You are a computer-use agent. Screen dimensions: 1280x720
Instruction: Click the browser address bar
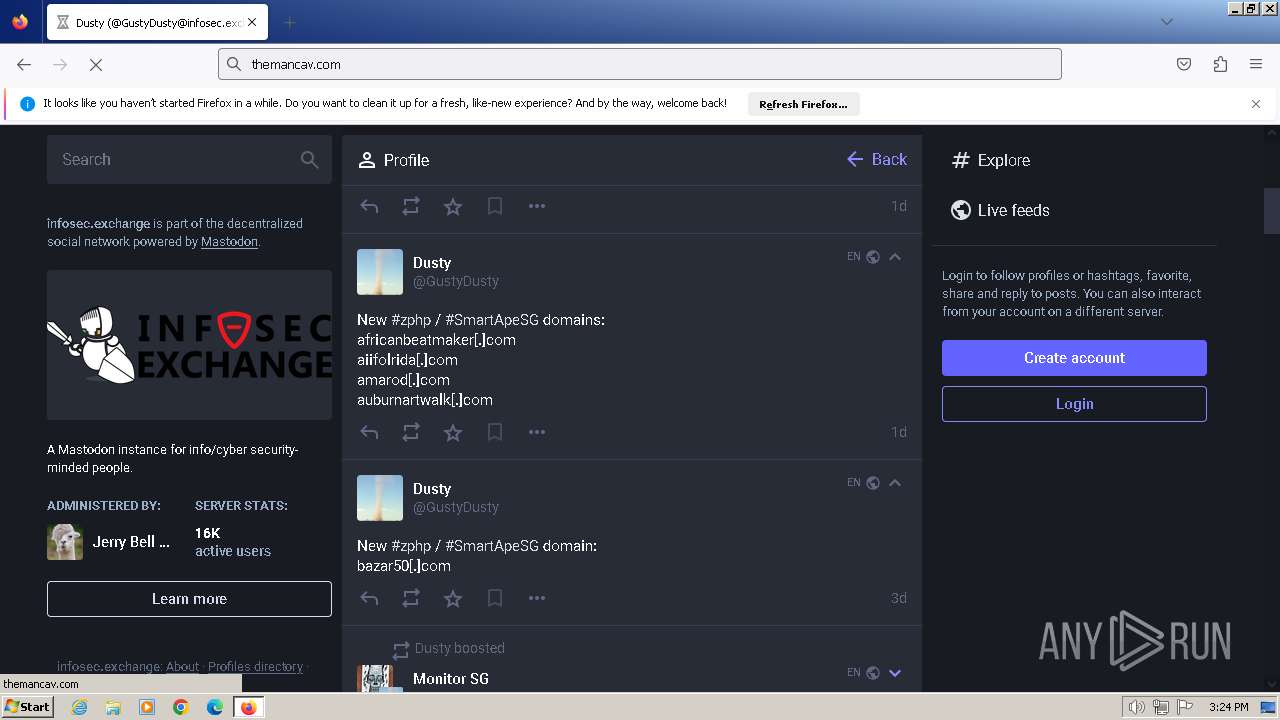(640, 64)
